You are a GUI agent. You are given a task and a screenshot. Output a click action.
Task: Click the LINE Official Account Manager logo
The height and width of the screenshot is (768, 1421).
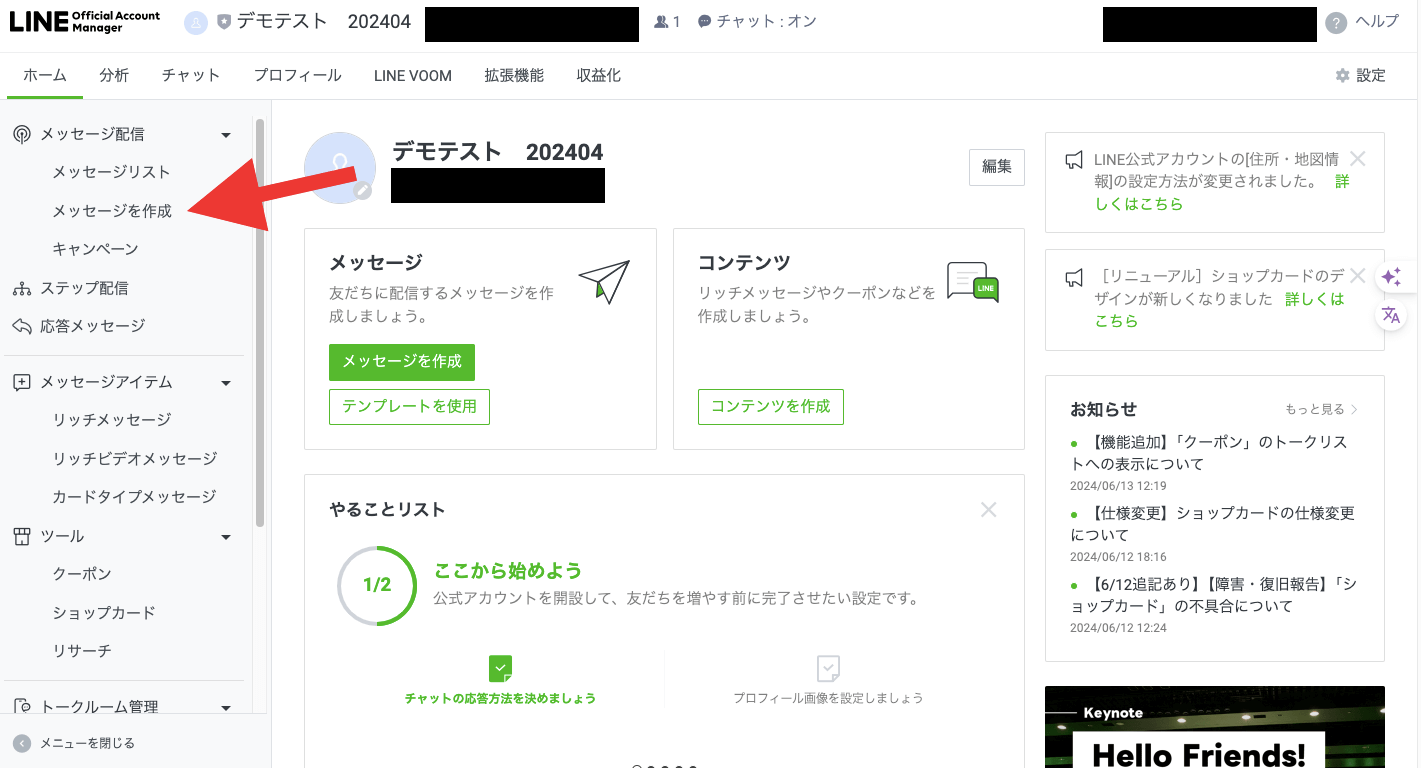(x=85, y=22)
